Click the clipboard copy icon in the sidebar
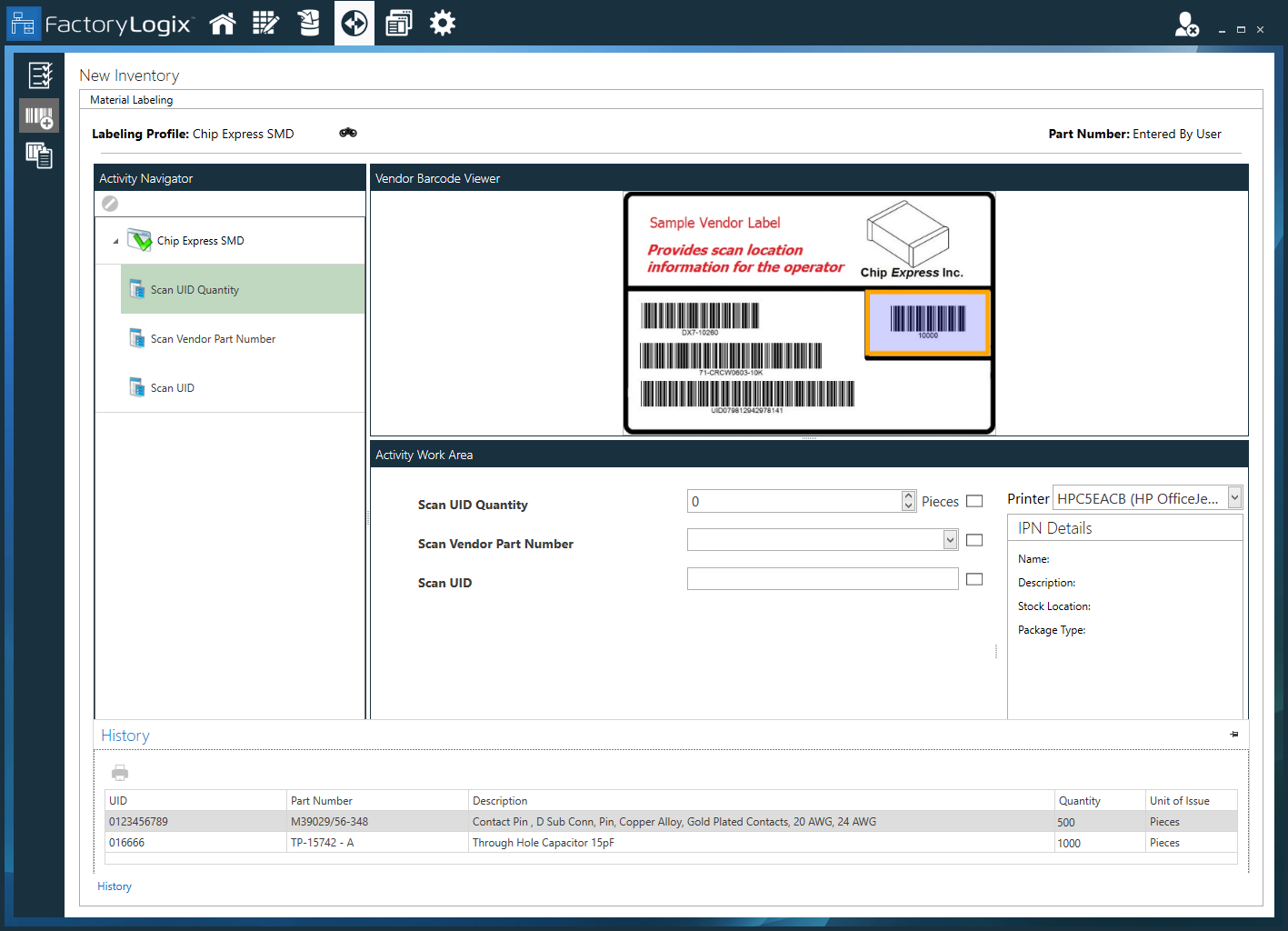 39,155
